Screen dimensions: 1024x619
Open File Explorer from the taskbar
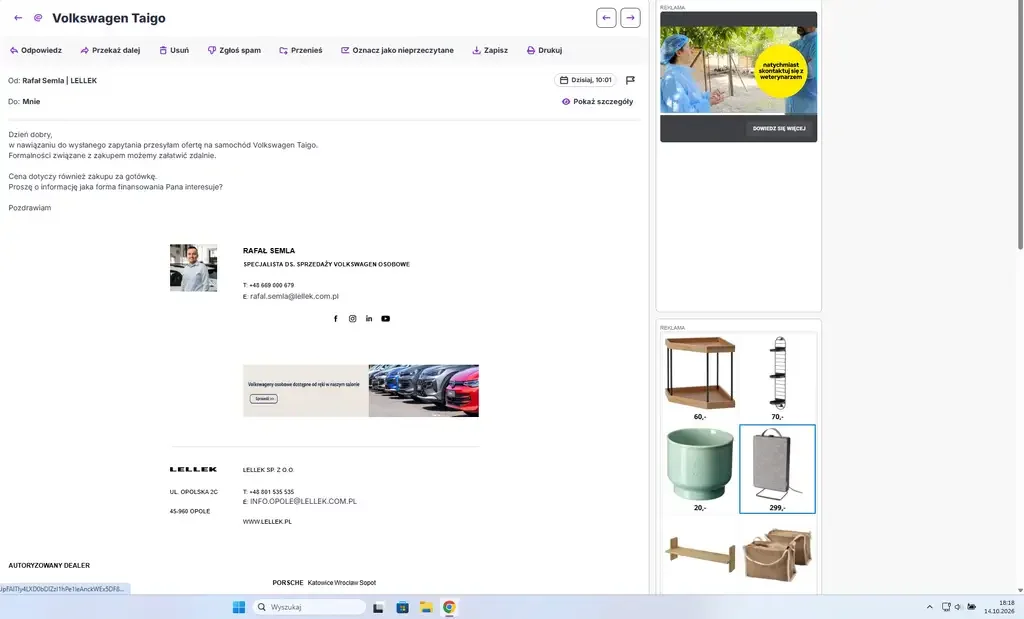point(426,607)
